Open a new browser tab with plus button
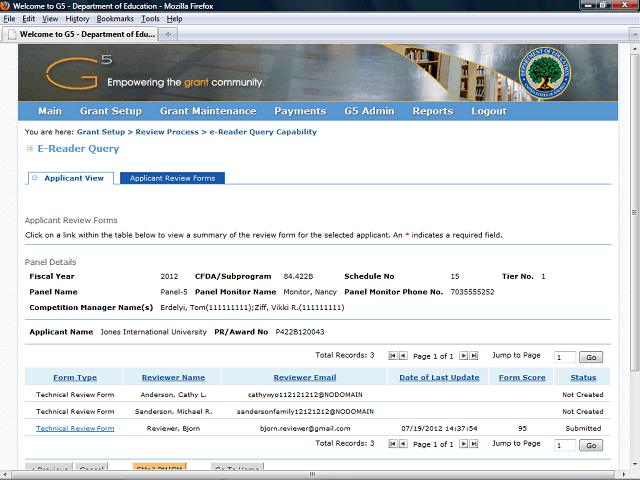Screen dimensions: 640x480 click(x=168, y=34)
